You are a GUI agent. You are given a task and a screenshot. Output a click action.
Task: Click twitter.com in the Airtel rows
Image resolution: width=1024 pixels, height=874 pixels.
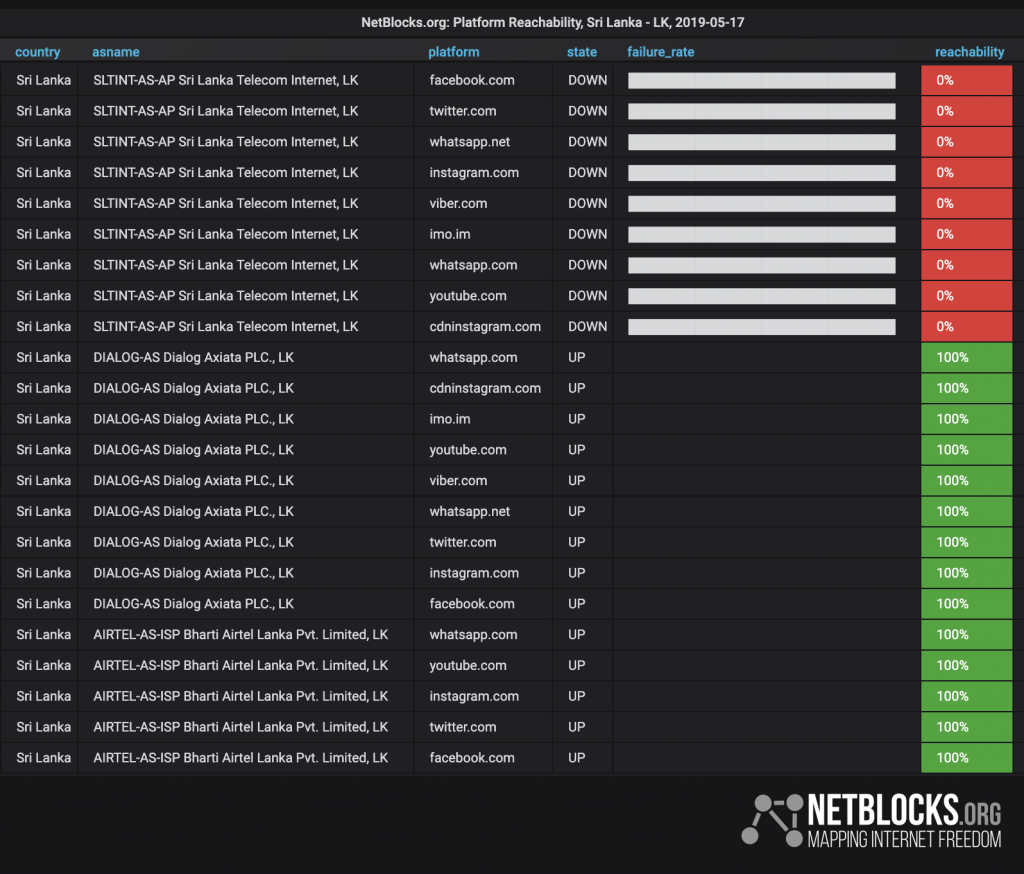coord(462,727)
